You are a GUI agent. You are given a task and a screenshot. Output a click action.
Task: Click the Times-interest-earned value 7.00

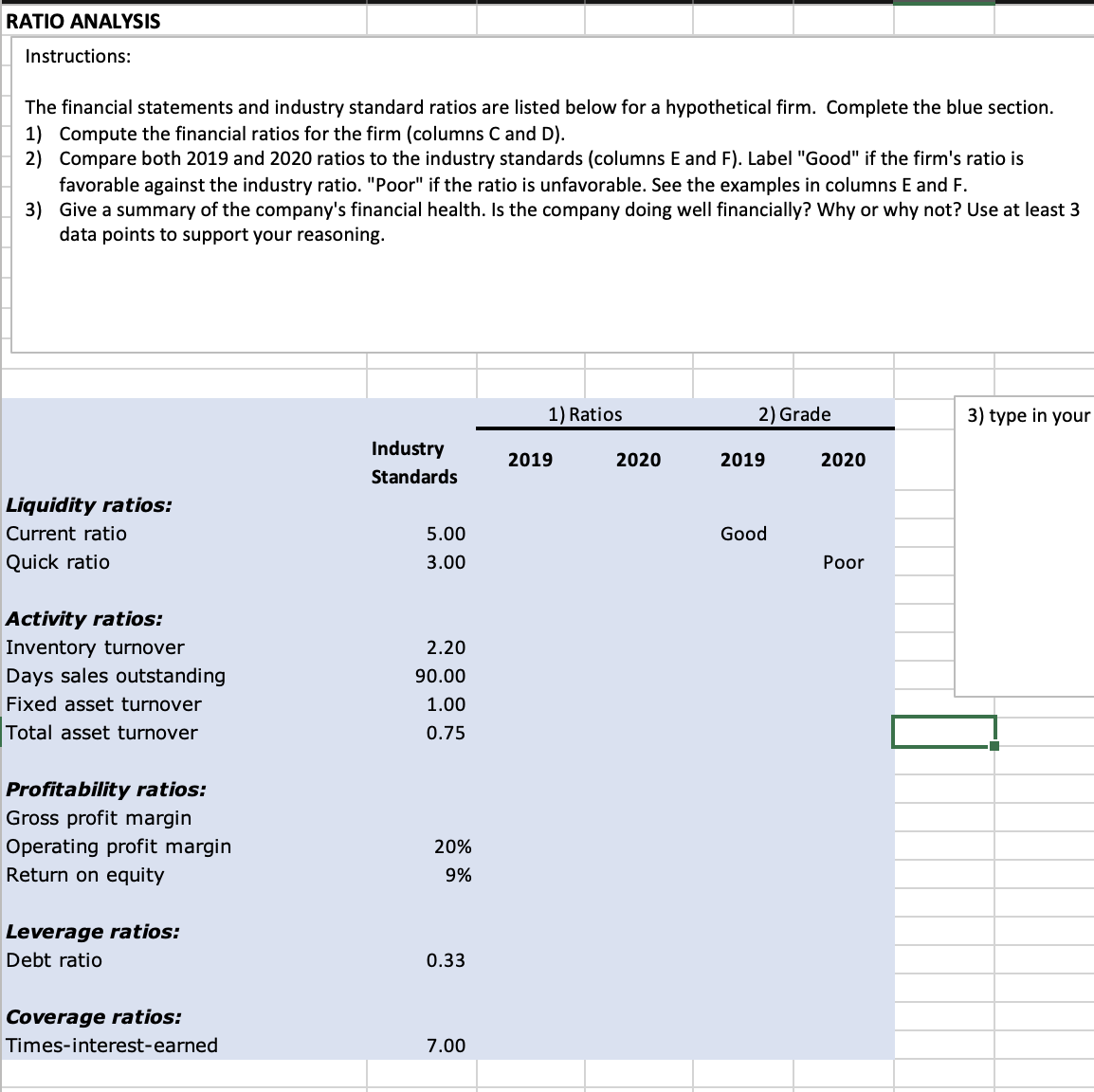(446, 1046)
